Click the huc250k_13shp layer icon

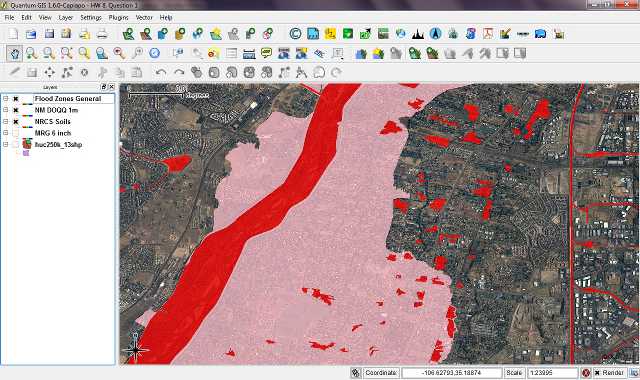27,144
